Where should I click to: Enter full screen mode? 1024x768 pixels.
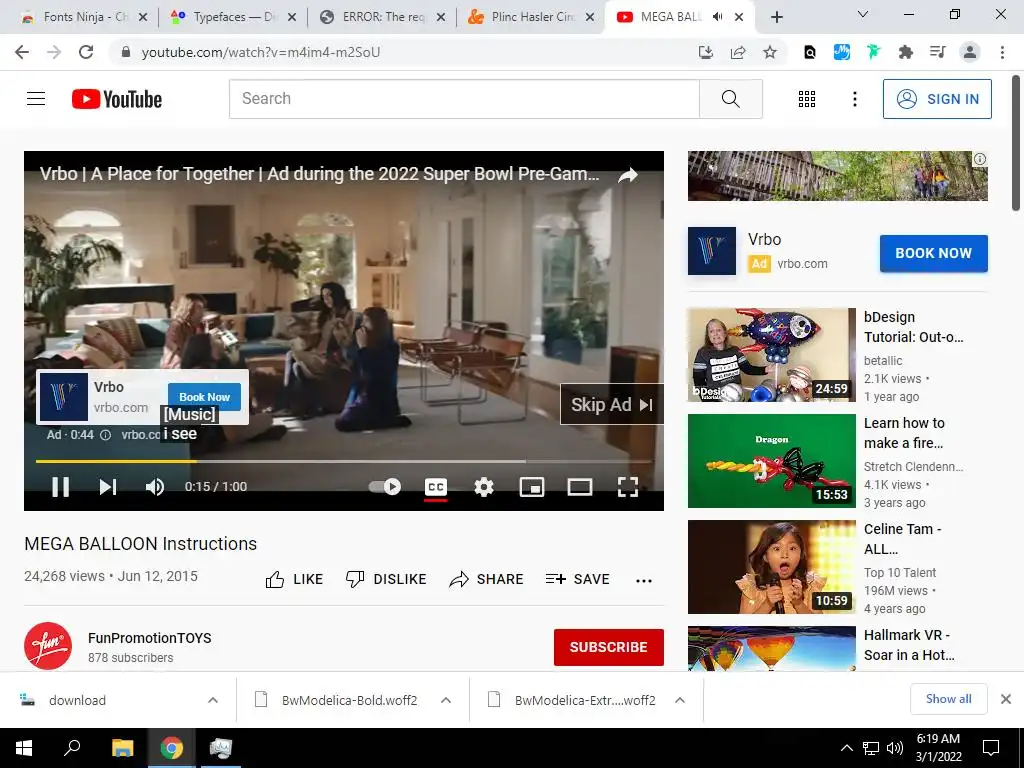click(628, 487)
